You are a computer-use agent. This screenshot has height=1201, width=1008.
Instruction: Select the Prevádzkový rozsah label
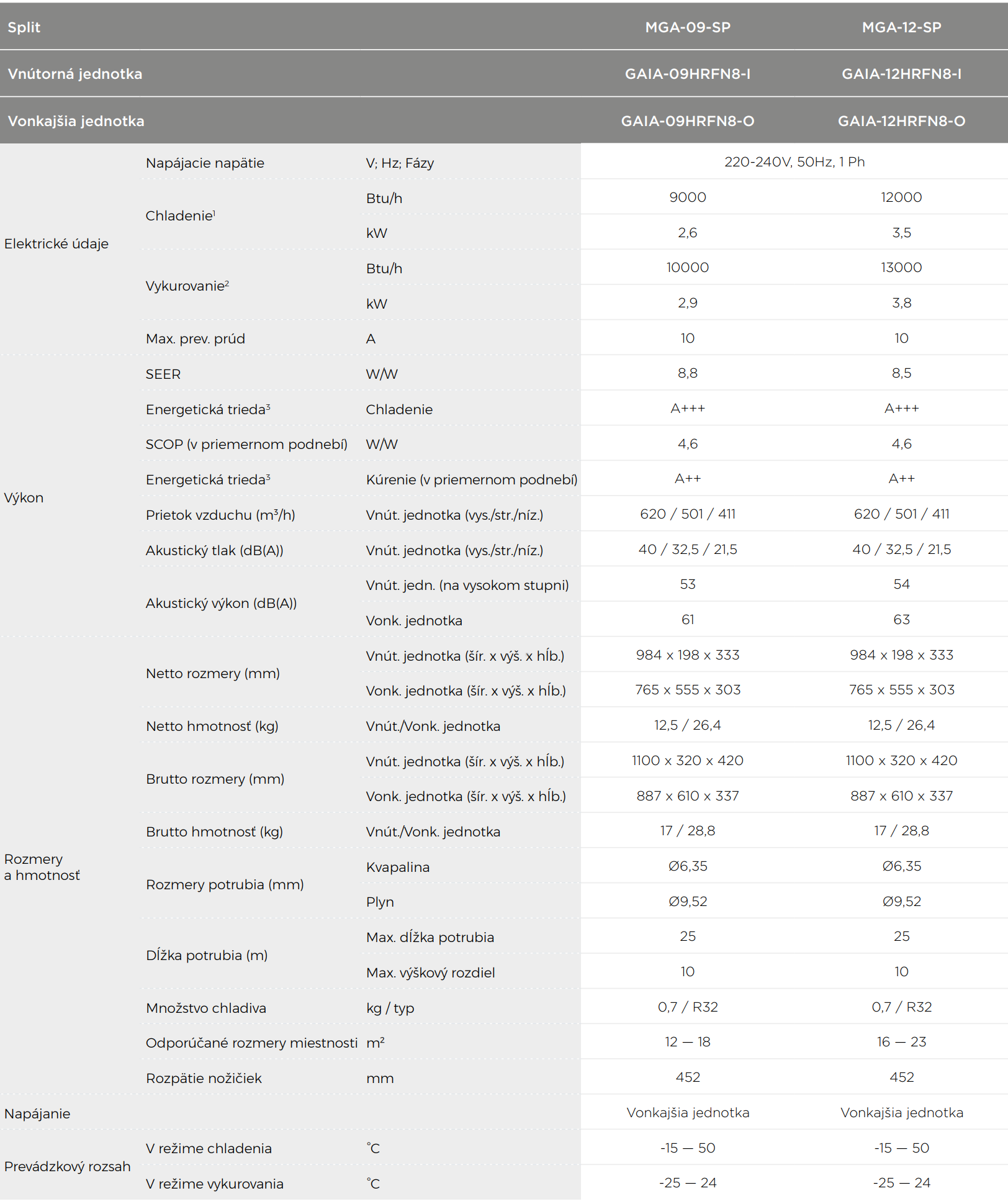(68, 1166)
